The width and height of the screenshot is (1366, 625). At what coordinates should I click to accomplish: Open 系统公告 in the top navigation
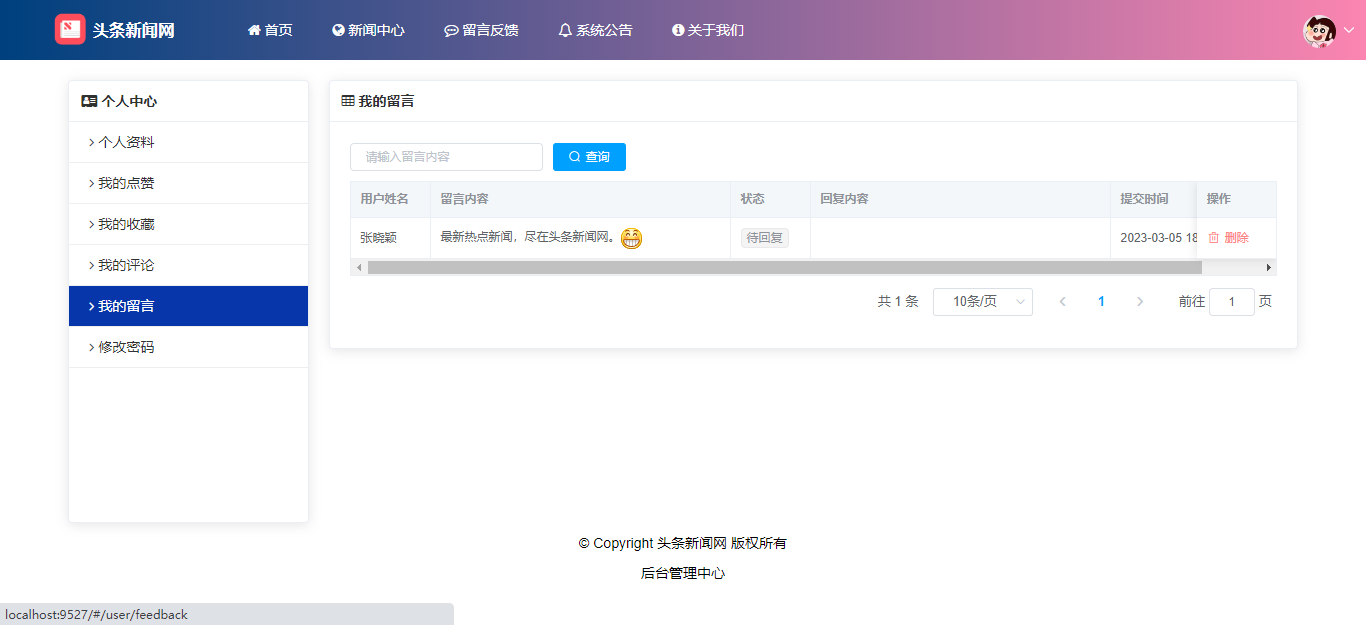[x=595, y=30]
